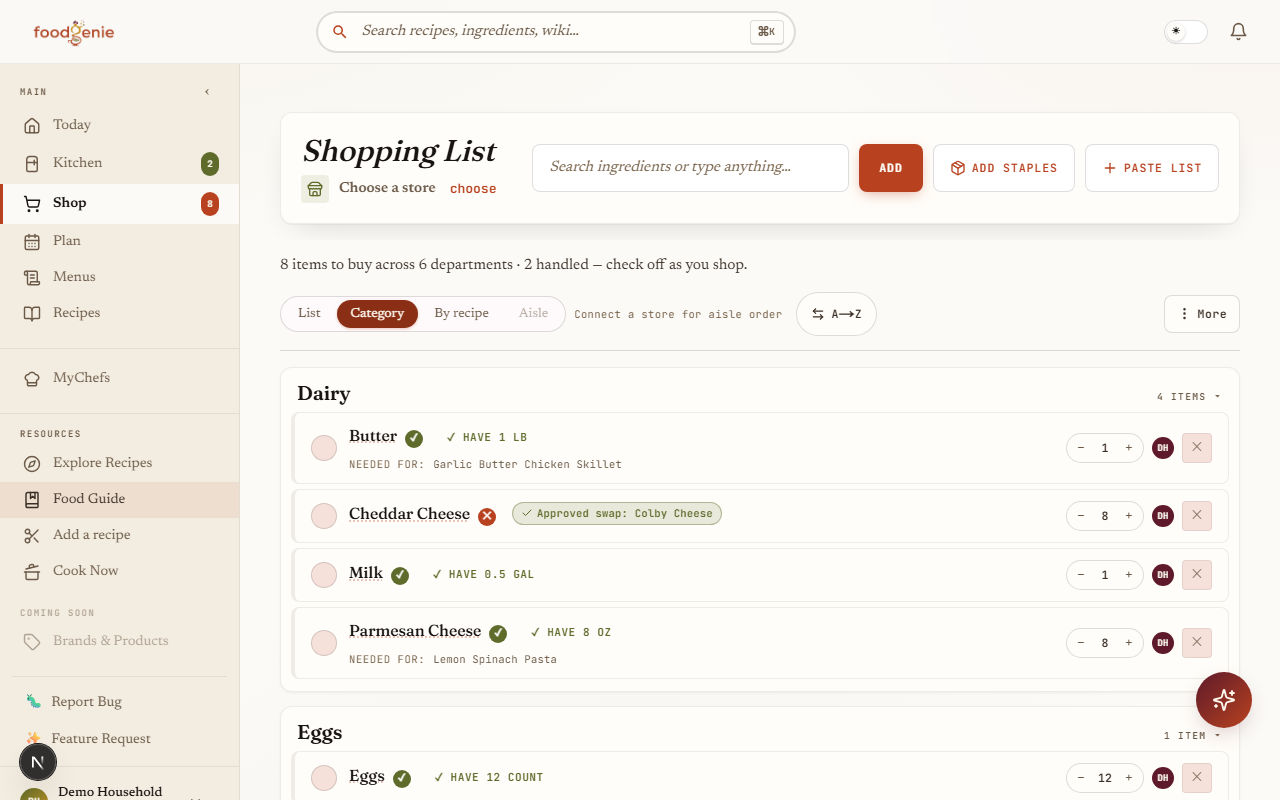Remove Eggs from the list
This screenshot has width=1280, height=800.
1197,778
